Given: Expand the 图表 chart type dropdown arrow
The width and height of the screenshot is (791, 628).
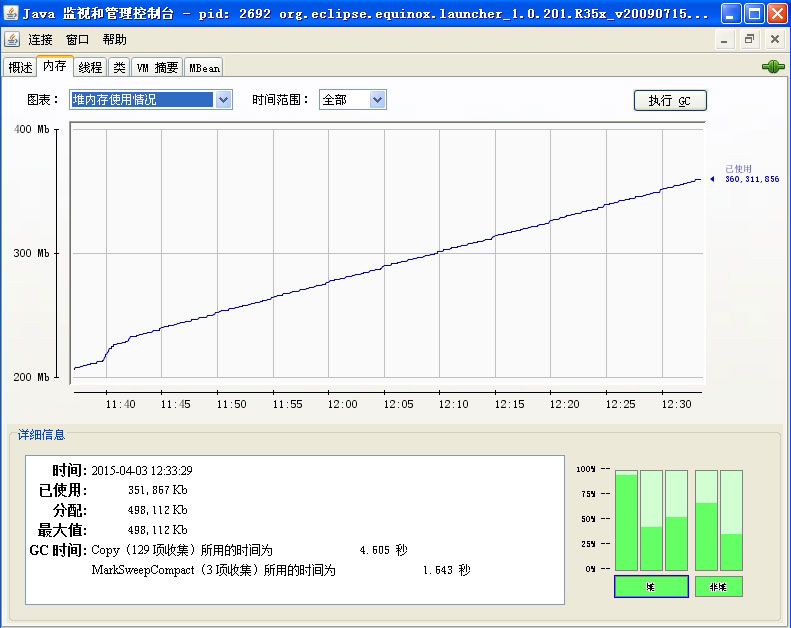Looking at the screenshot, I should pos(223,100).
